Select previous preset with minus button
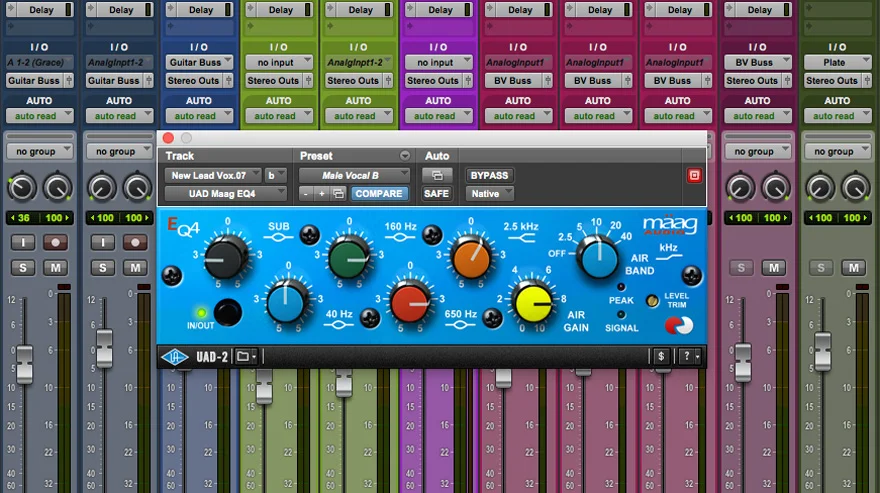The image size is (880, 493). [305, 194]
